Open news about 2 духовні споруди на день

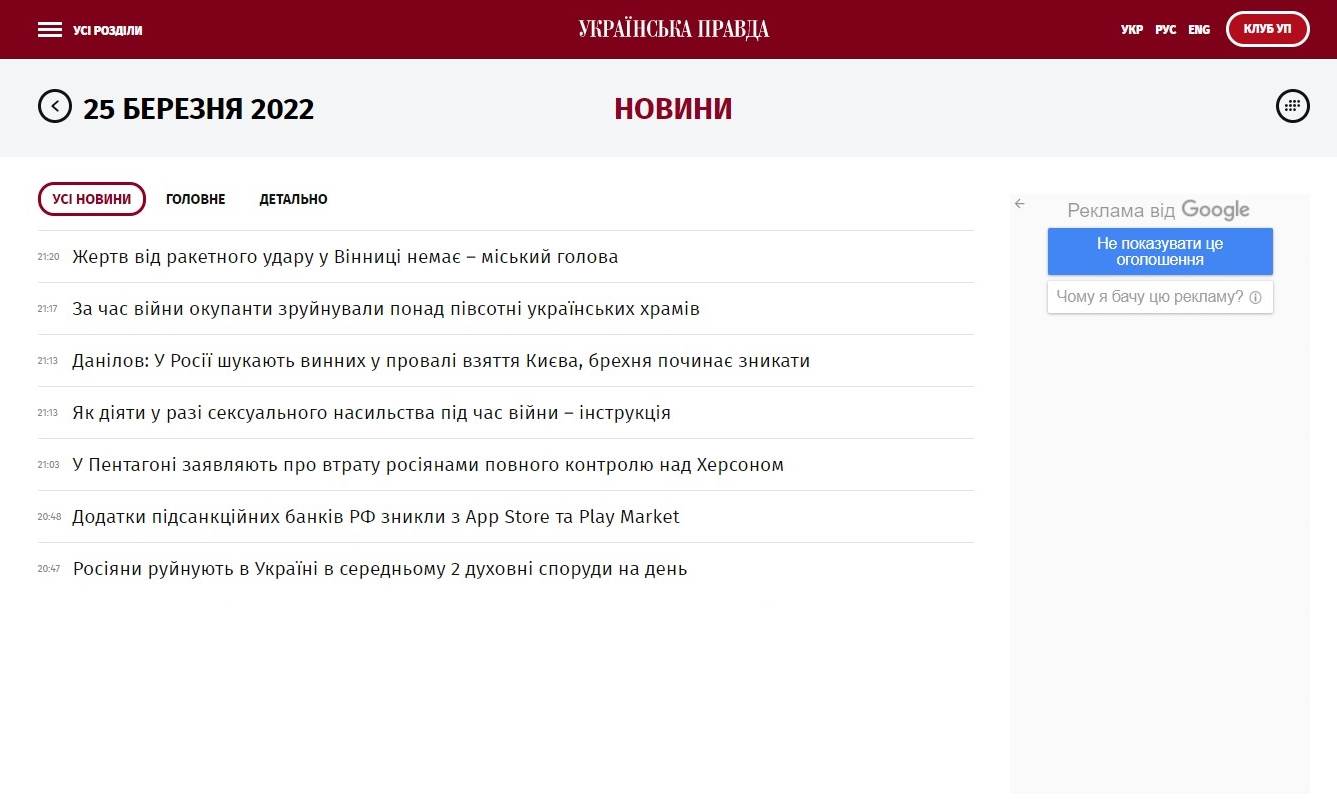click(x=380, y=569)
